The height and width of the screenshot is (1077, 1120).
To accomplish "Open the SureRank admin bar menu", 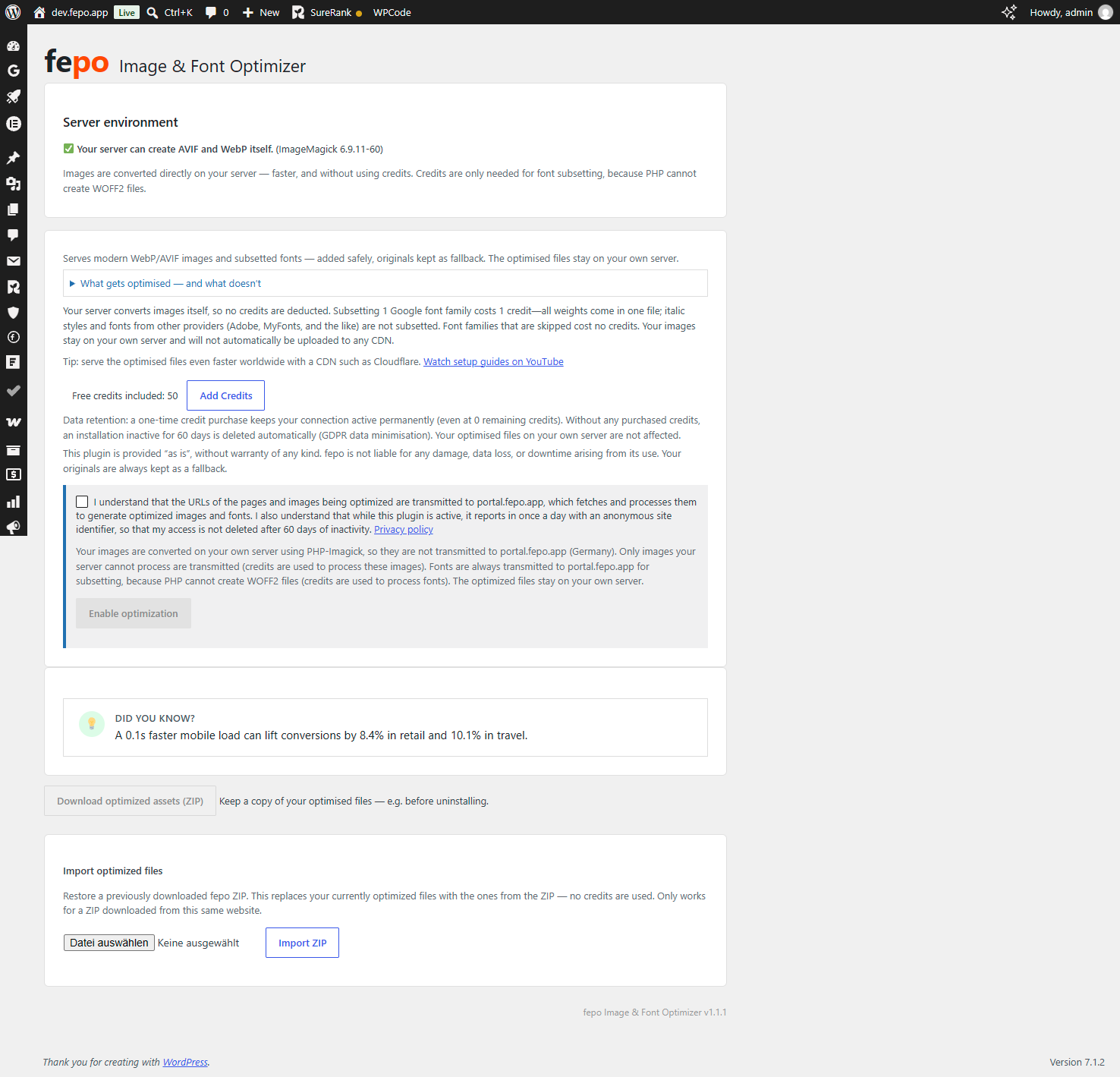I will pos(327,12).
